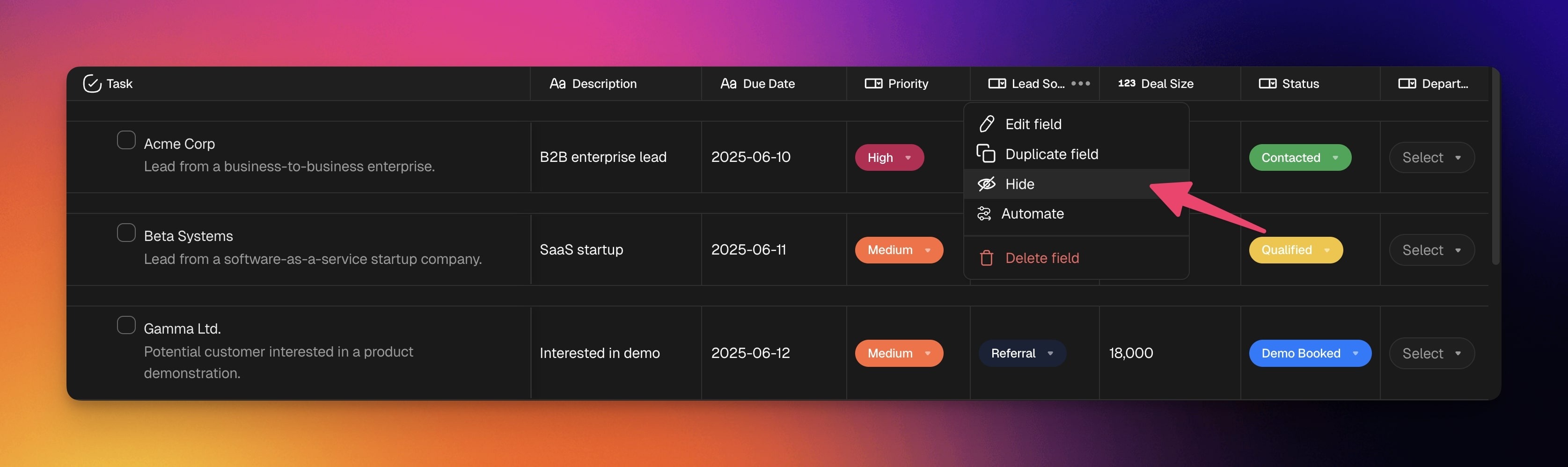
Task: Click the crossed-eye Hide icon
Action: point(986,184)
